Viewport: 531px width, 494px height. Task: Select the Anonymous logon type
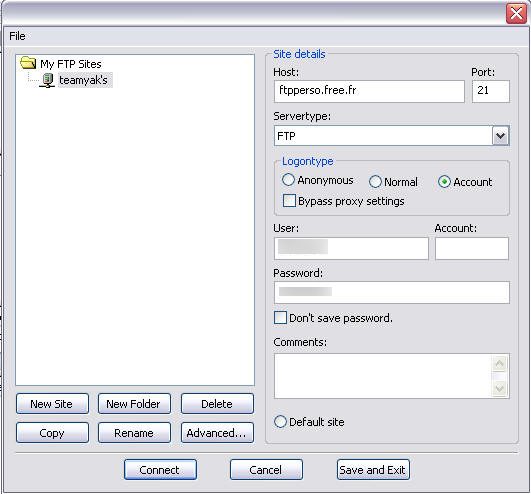point(288,180)
